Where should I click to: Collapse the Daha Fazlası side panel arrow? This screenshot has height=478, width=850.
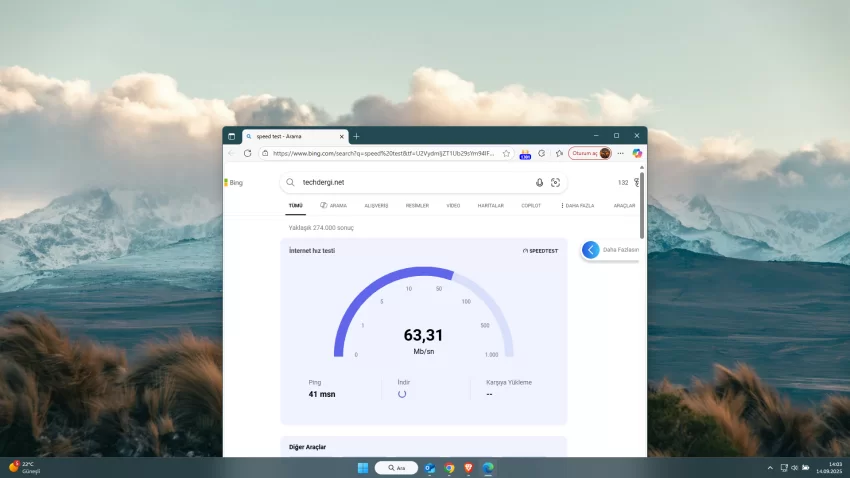point(590,250)
